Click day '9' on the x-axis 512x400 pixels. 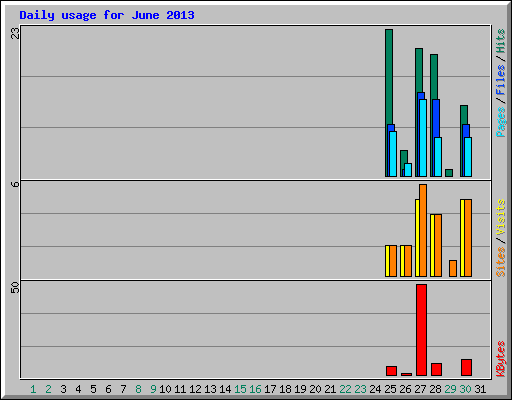click(x=153, y=389)
